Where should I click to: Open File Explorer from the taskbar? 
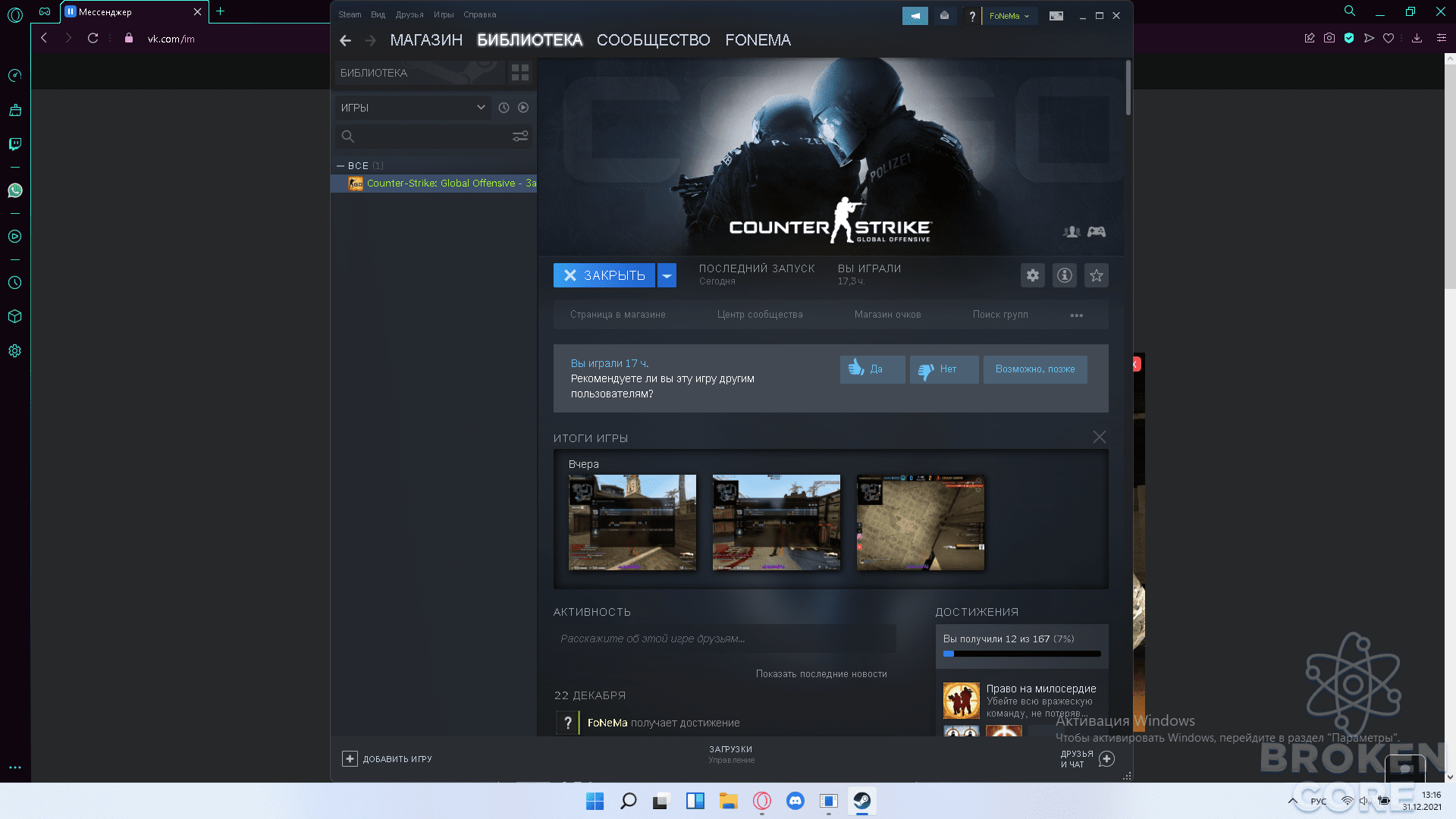point(728,801)
